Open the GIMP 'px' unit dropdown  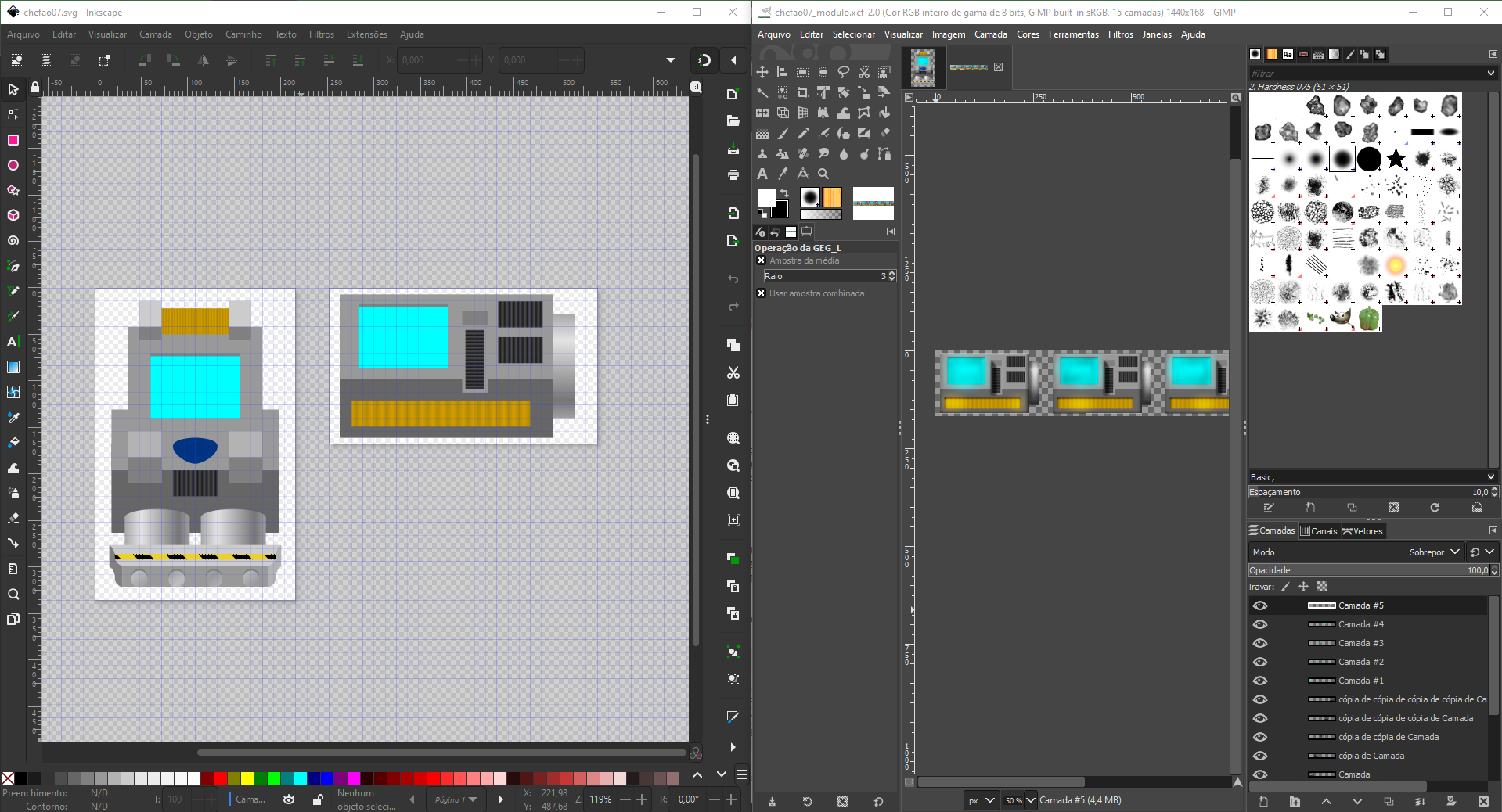click(x=982, y=800)
